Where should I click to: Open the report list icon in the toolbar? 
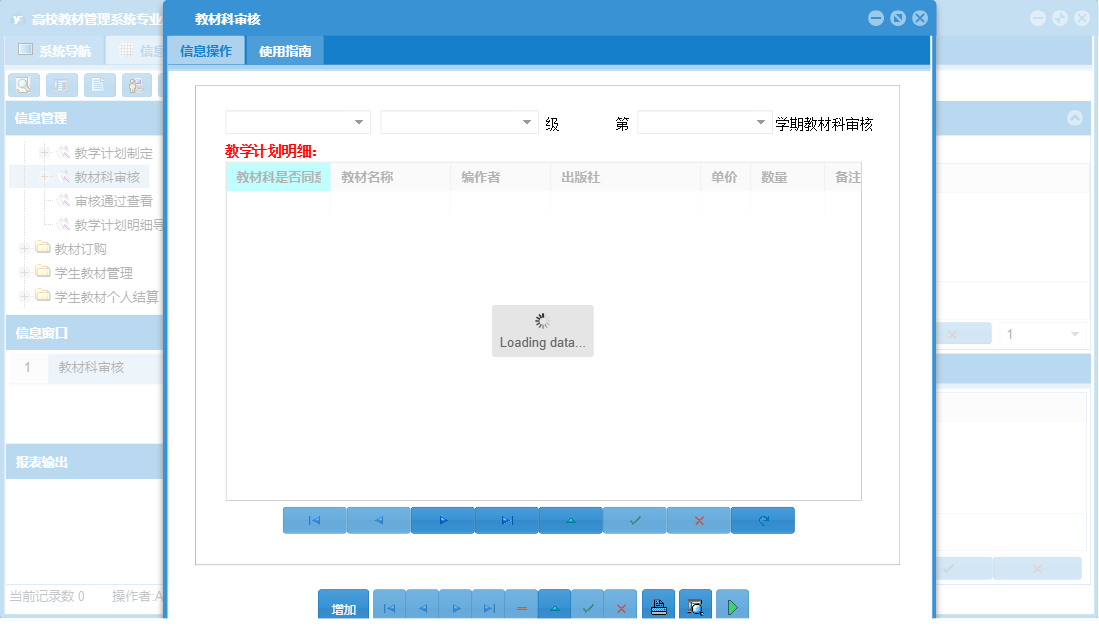click(61, 85)
